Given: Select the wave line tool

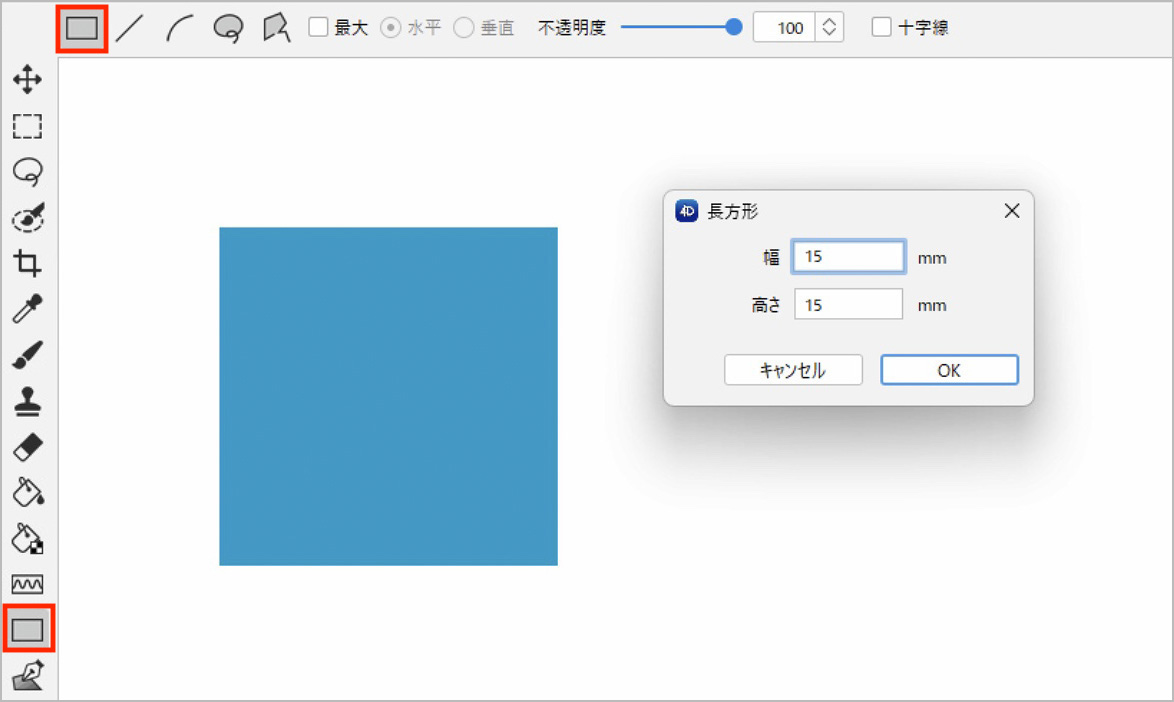Looking at the screenshot, I should point(28,584).
